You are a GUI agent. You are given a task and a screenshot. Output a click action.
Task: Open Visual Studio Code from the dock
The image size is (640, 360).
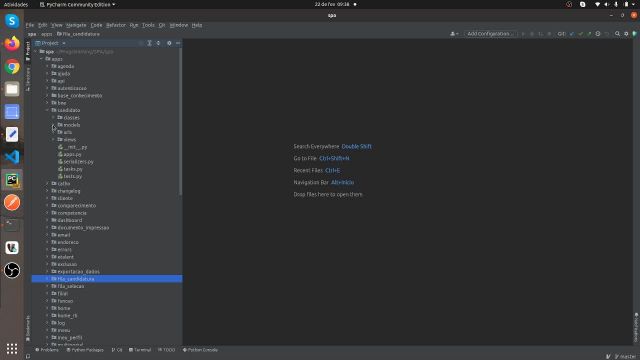tap(12, 157)
